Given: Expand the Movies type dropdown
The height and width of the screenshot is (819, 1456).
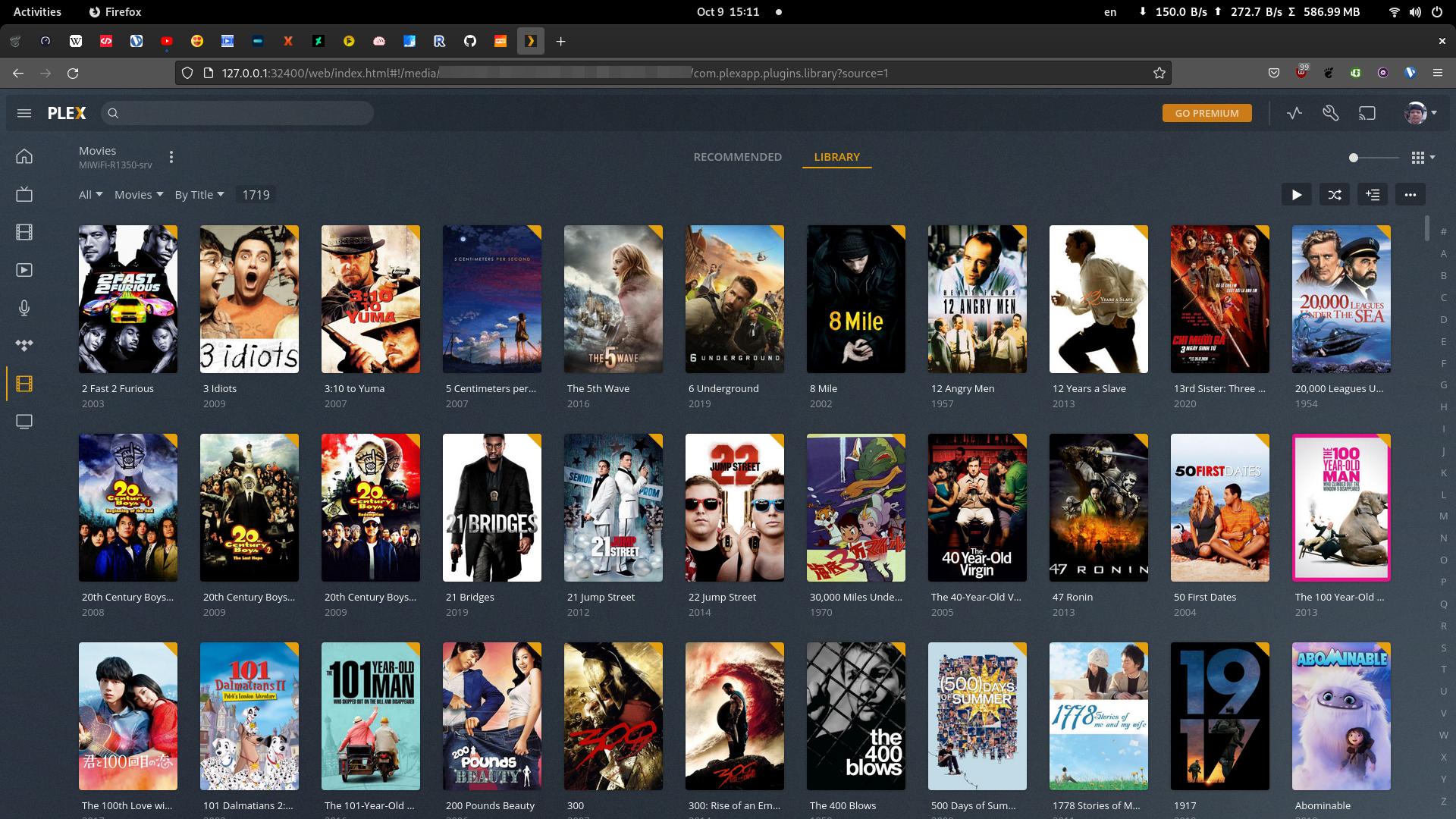Looking at the screenshot, I should (x=139, y=195).
